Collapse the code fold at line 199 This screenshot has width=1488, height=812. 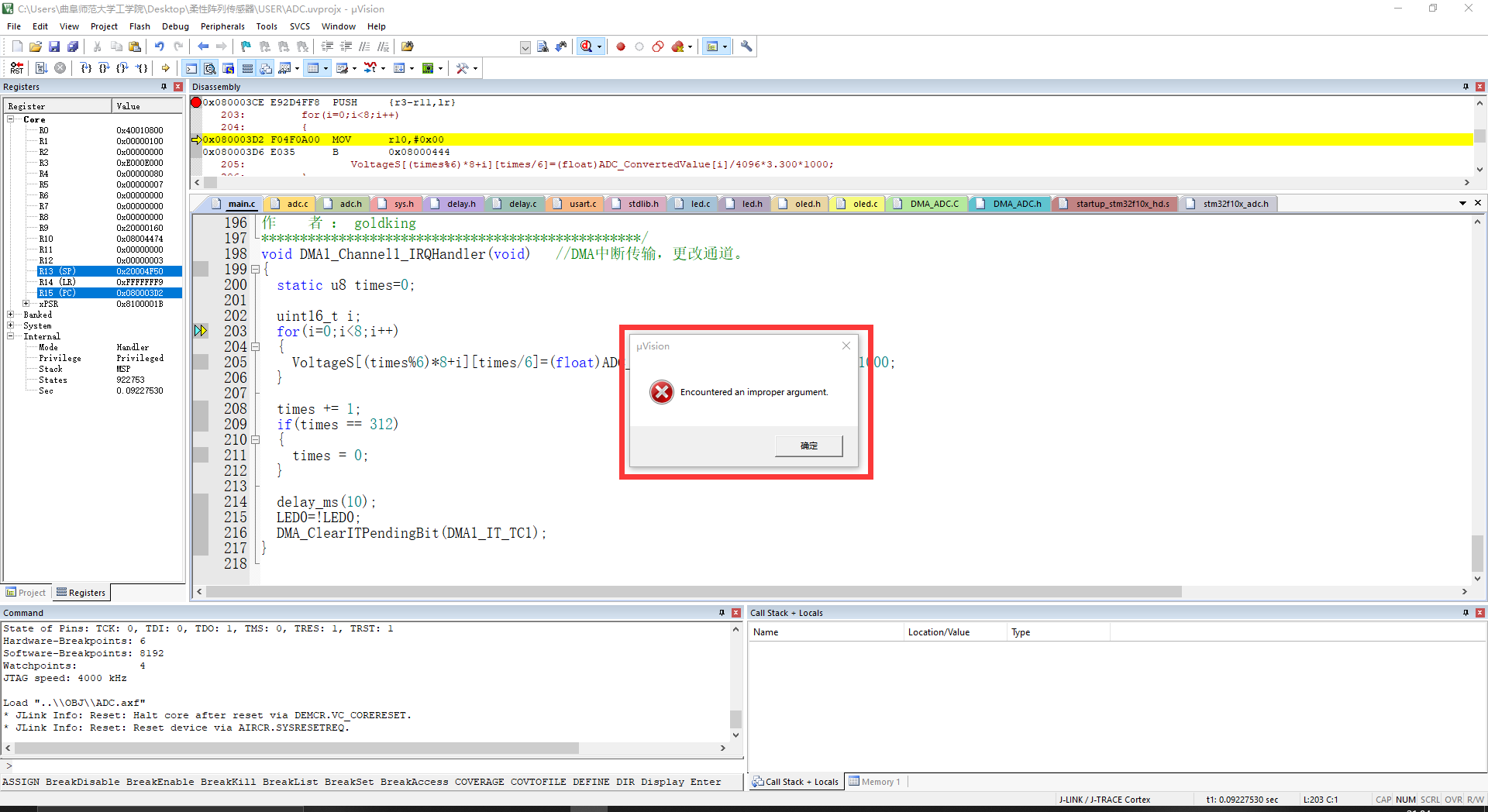point(255,270)
